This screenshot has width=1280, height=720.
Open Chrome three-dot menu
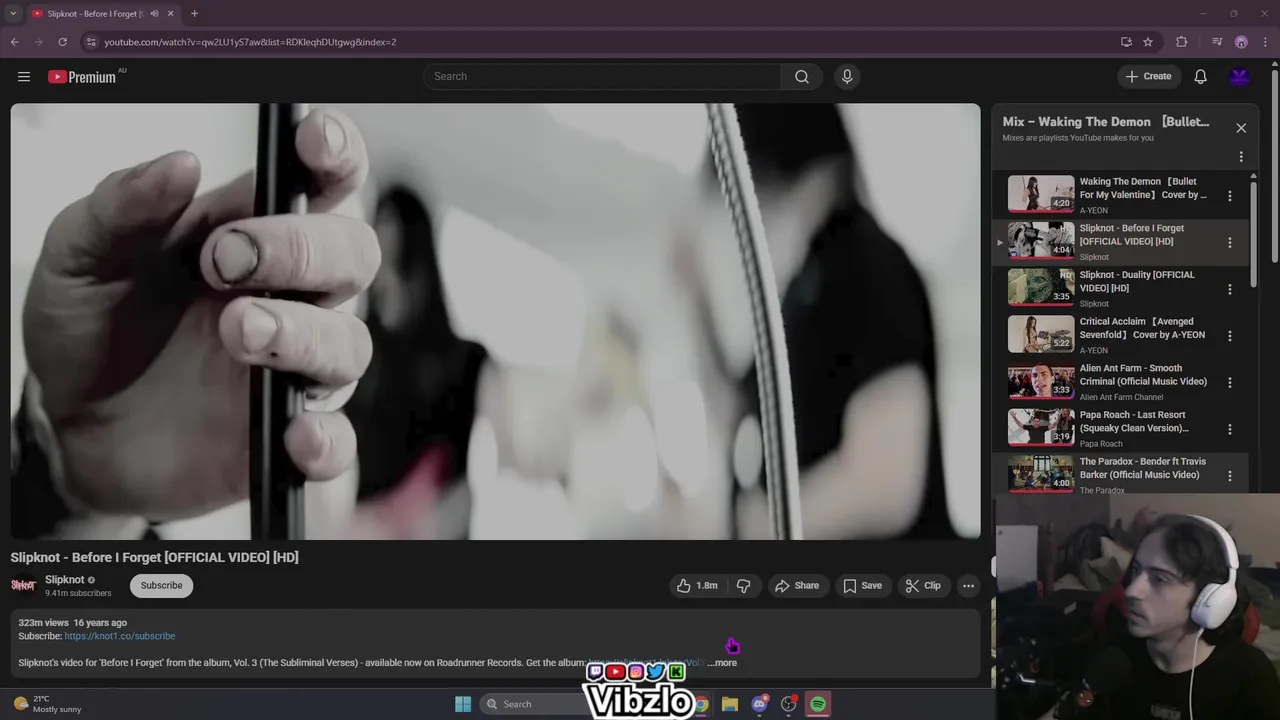[1264, 42]
